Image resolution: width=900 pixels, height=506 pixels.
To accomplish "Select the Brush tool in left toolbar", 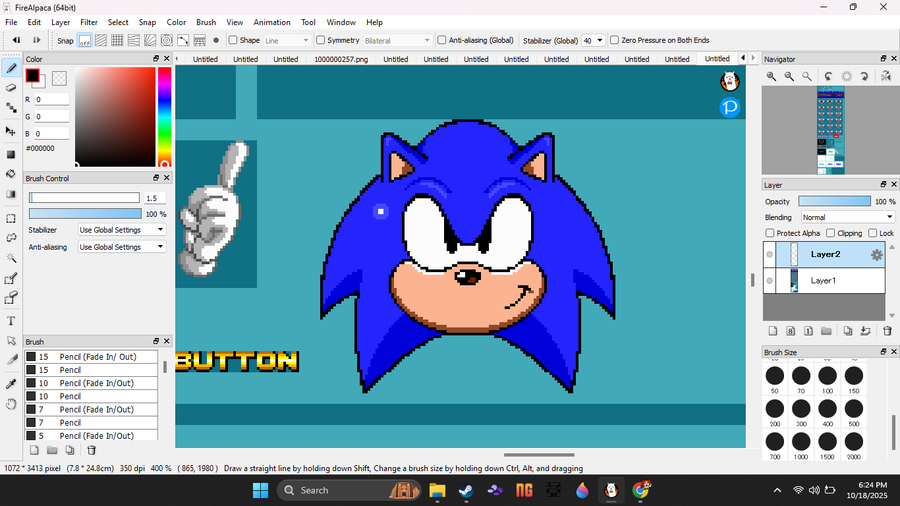I will click(11, 68).
